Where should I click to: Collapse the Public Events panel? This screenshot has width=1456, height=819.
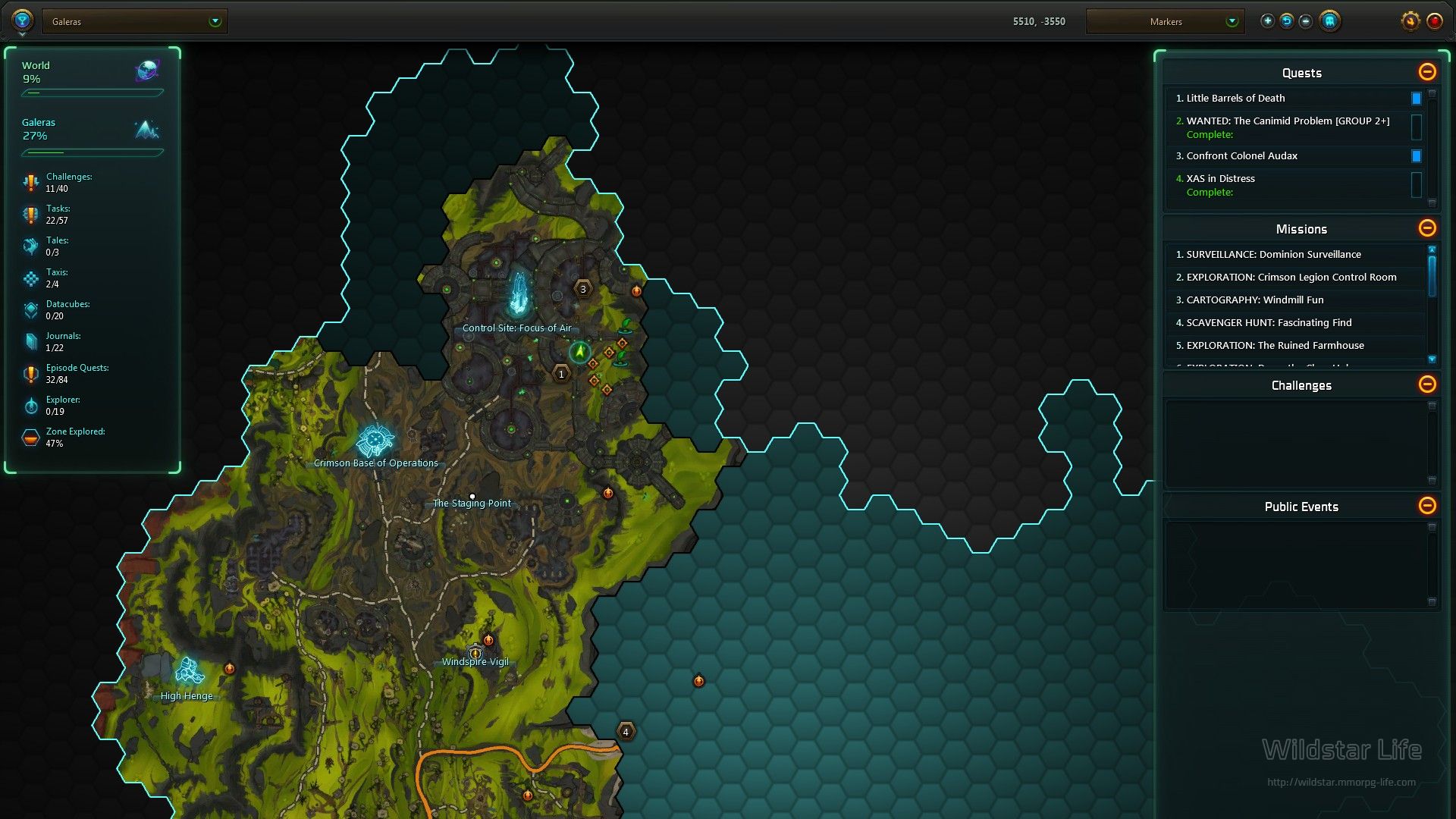click(x=1427, y=505)
